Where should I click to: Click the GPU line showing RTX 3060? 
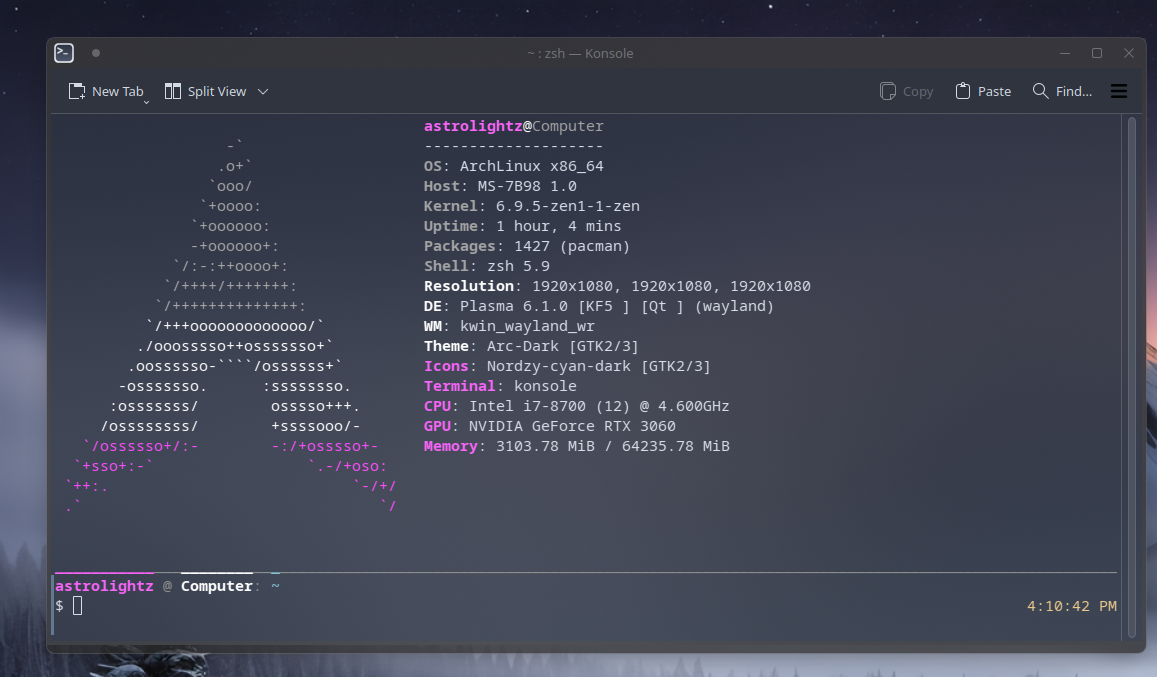[550, 426]
